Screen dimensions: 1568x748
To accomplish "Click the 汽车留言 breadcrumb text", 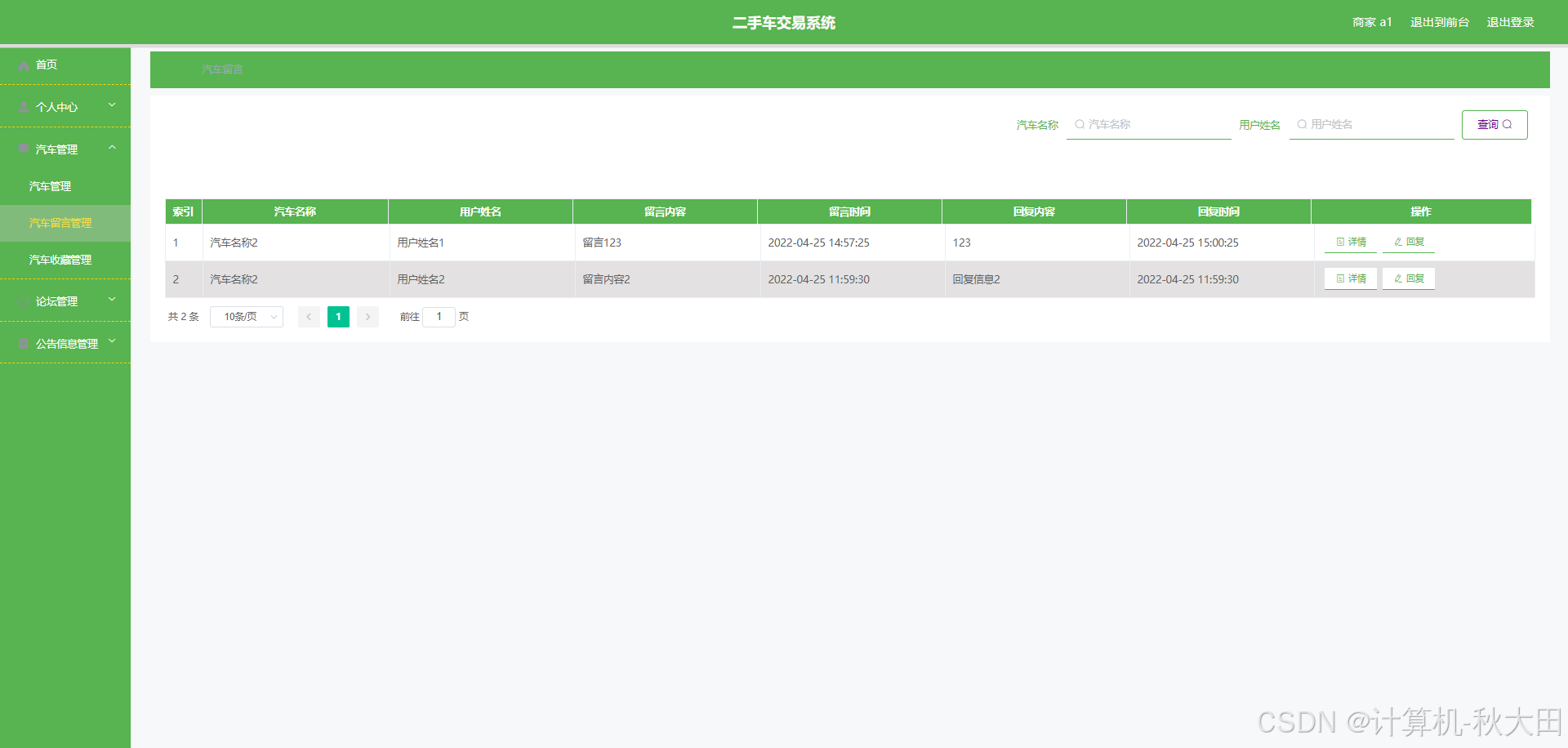I will tap(222, 69).
